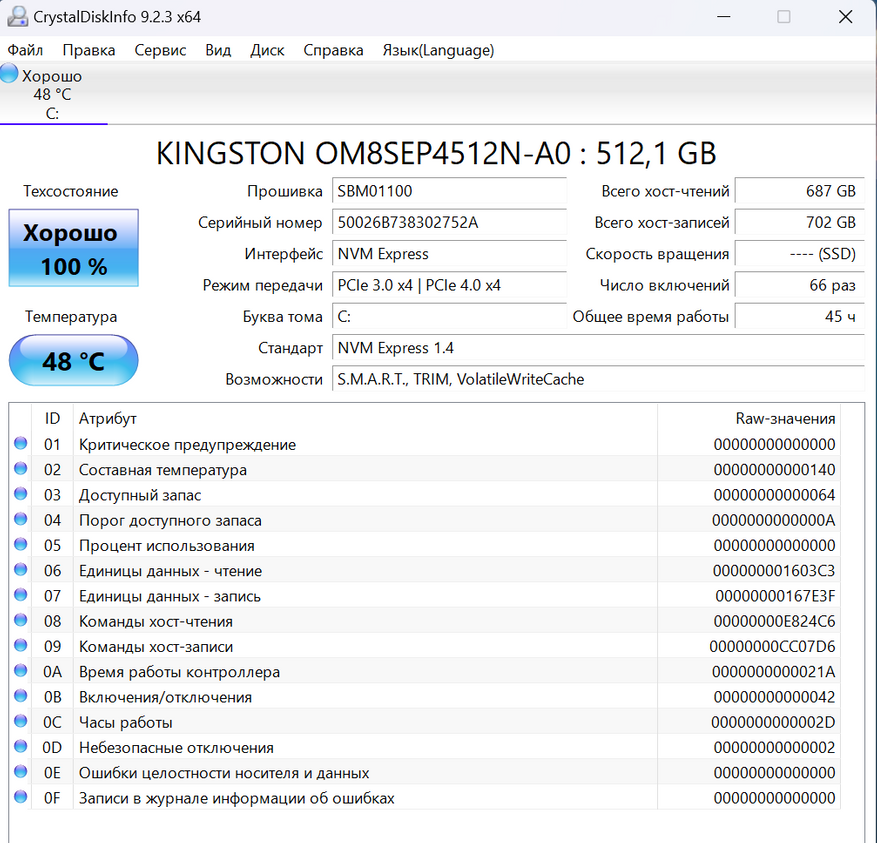Click status orb for Единицы данных - запись row

click(x=21, y=594)
